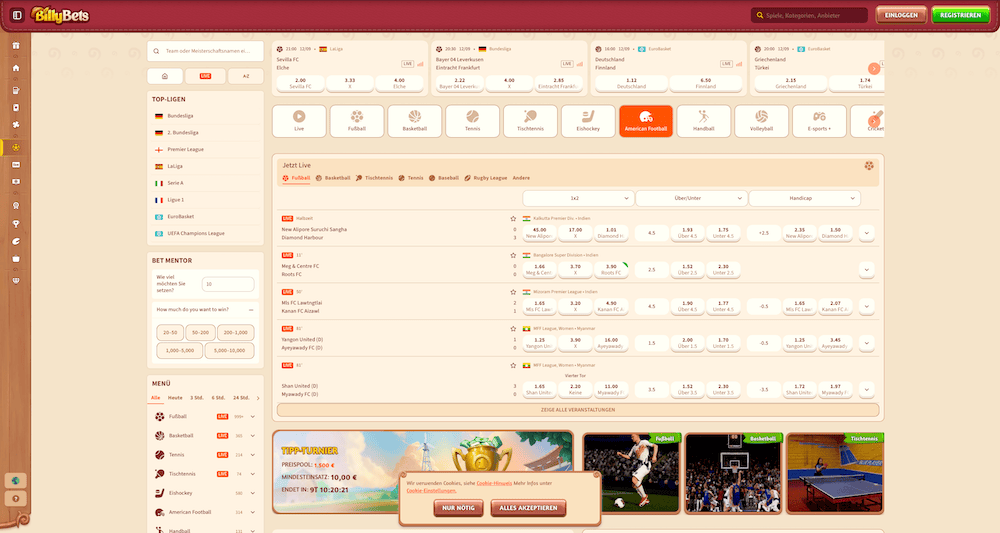1000x533 pixels.
Task: Select the Heute time filter tab
Action: (175, 397)
